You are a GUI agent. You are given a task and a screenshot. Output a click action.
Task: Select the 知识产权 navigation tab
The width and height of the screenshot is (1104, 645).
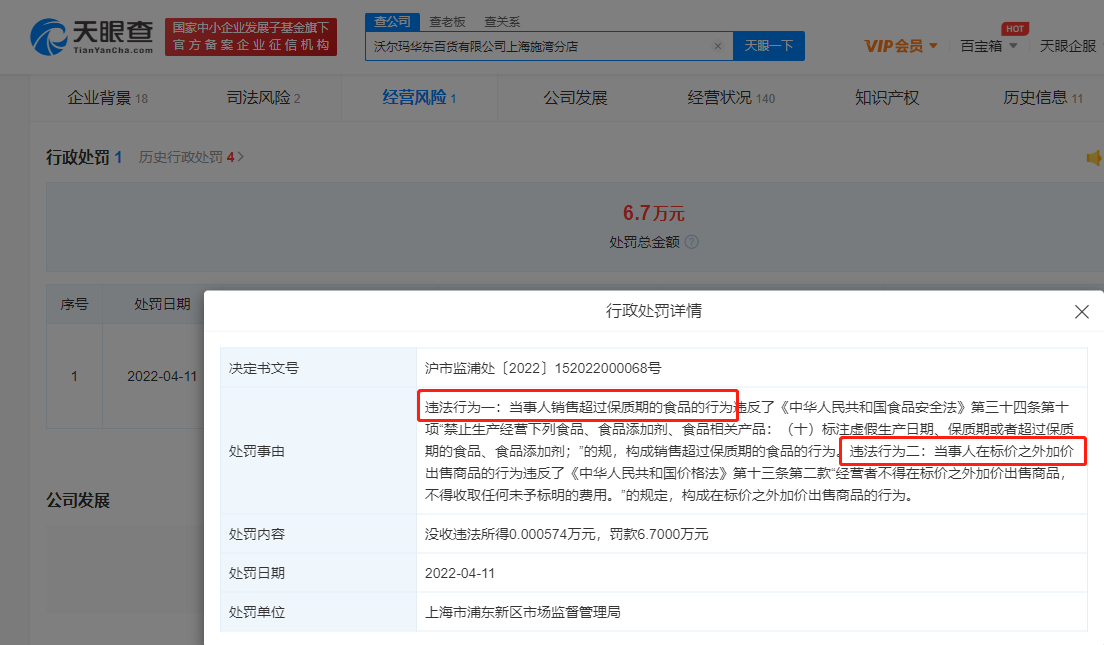click(x=887, y=98)
